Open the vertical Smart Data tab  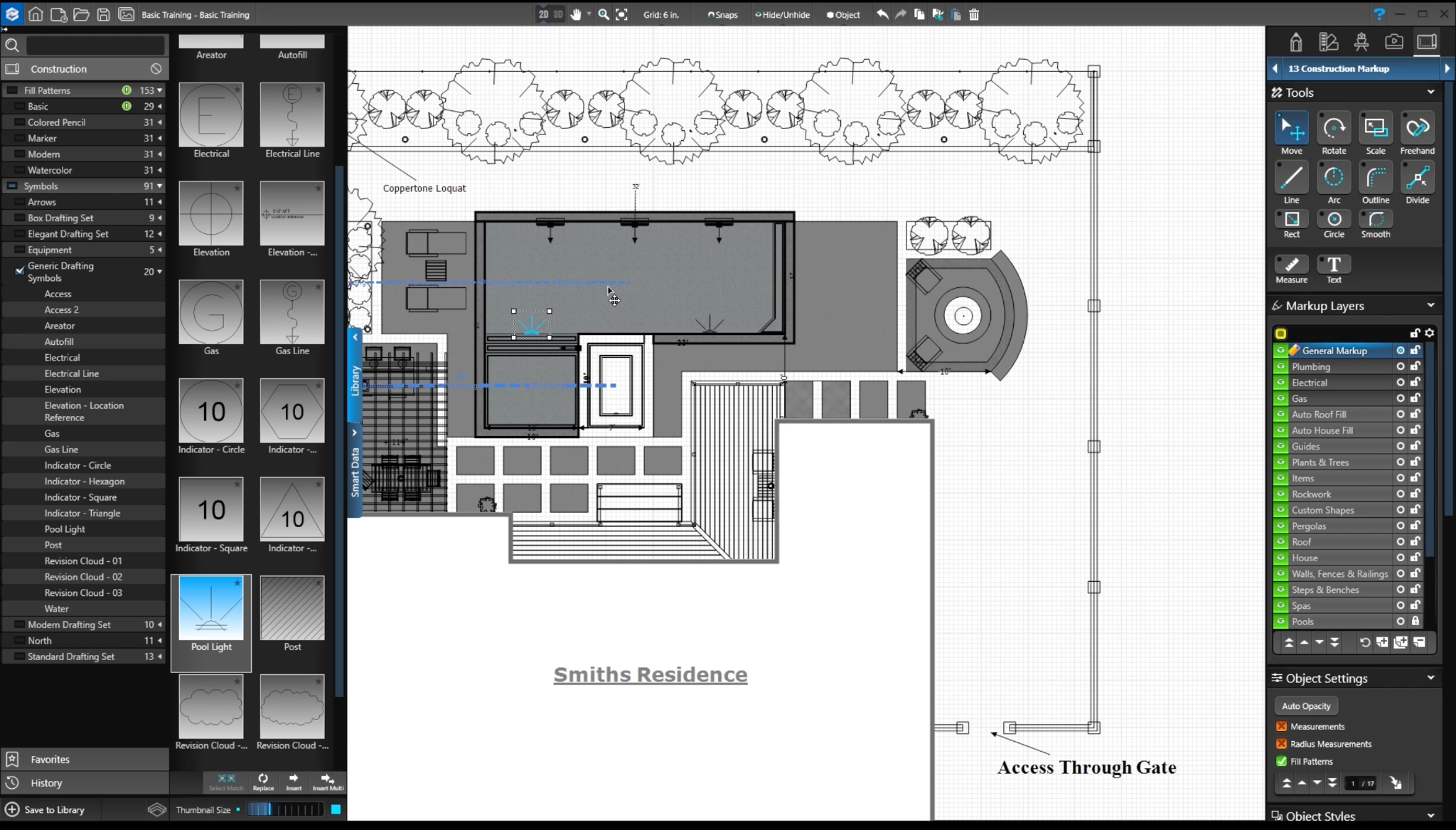click(x=355, y=469)
